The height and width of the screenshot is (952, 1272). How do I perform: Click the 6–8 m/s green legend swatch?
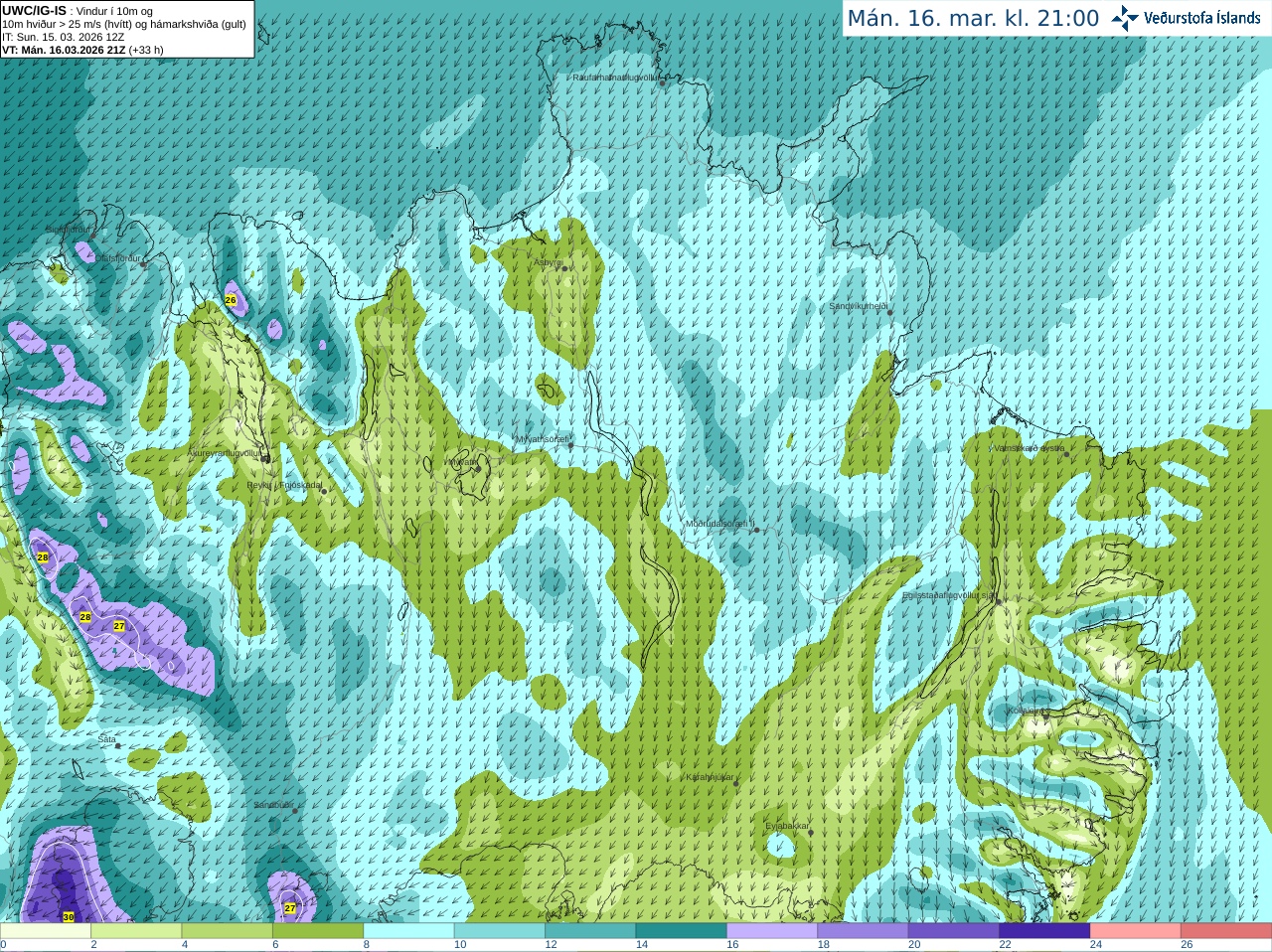(x=318, y=931)
